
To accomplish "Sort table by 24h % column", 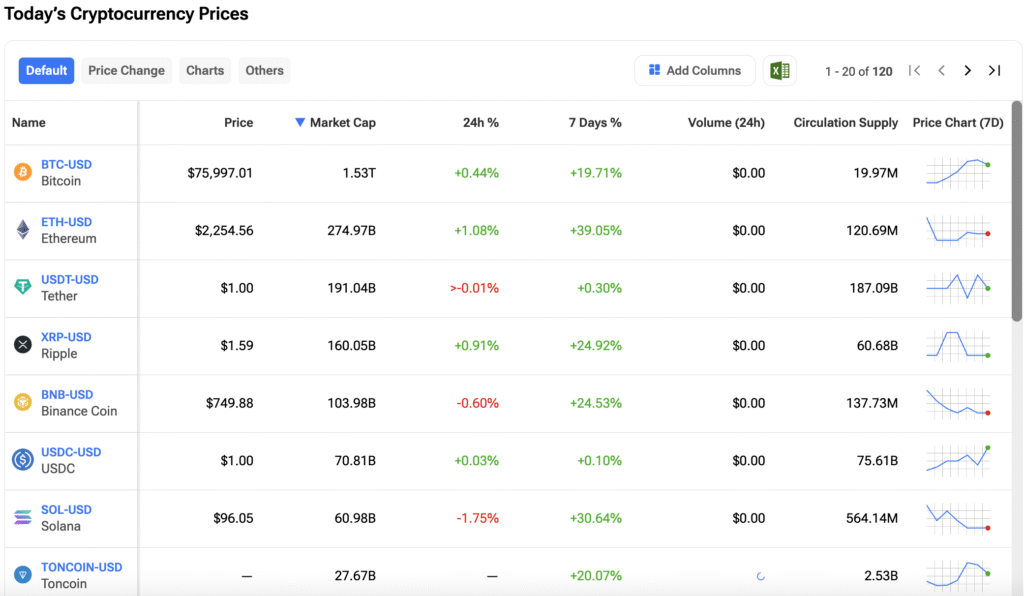I will (480, 123).
